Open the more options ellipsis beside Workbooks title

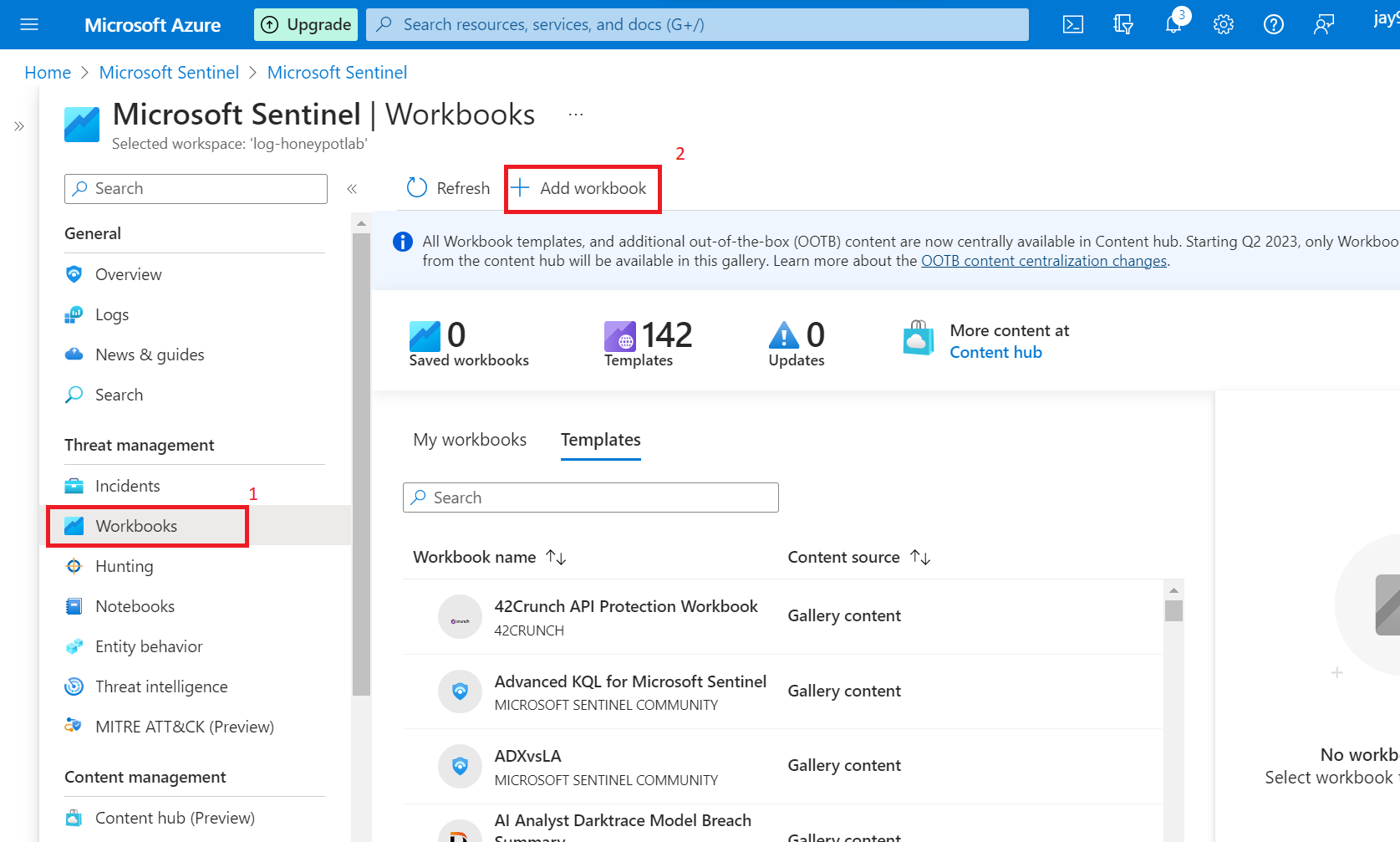pos(576,115)
